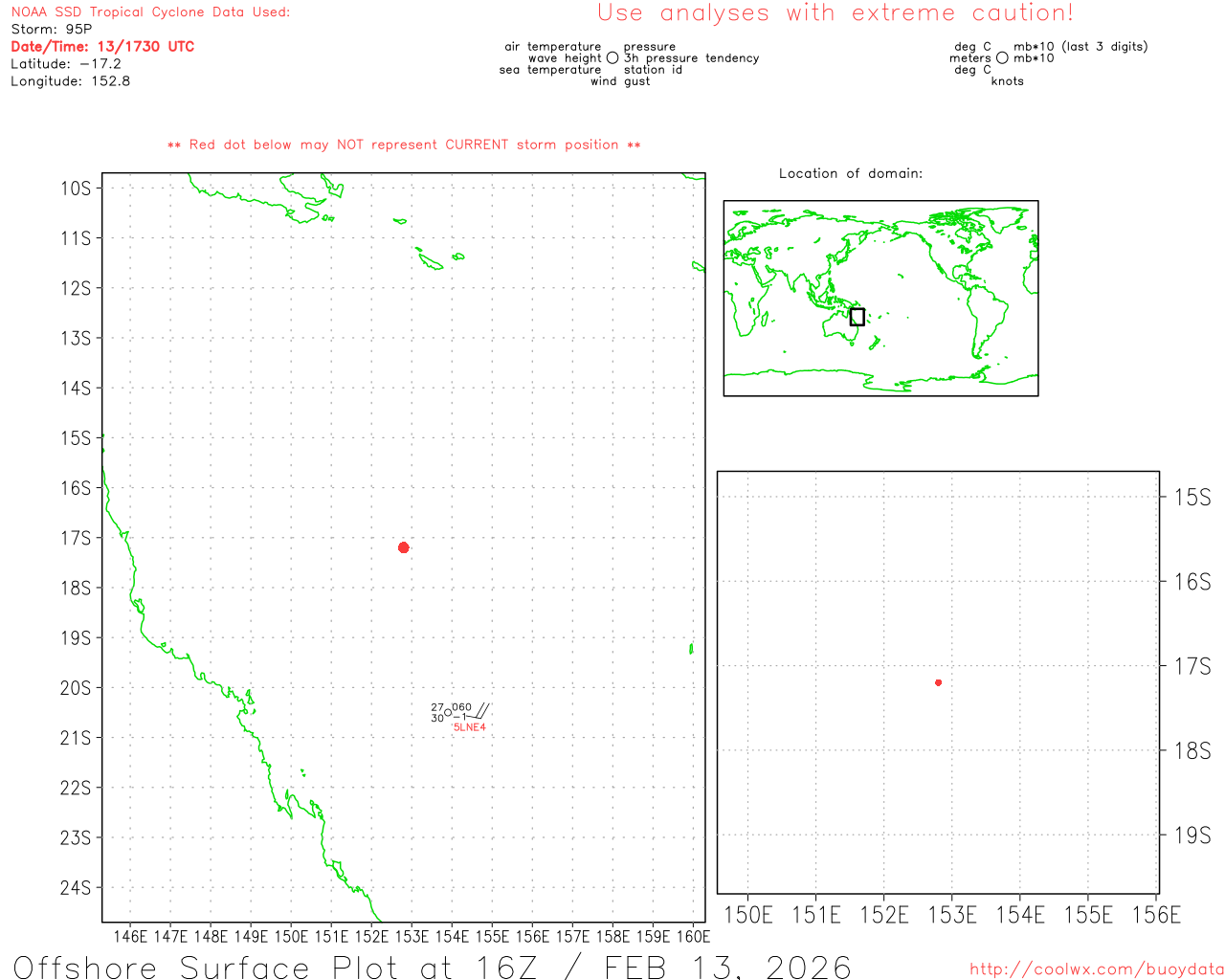This screenshot has height=980, width=1225.
Task: Click the 'Location of domain:' caption
Action: pos(850,173)
